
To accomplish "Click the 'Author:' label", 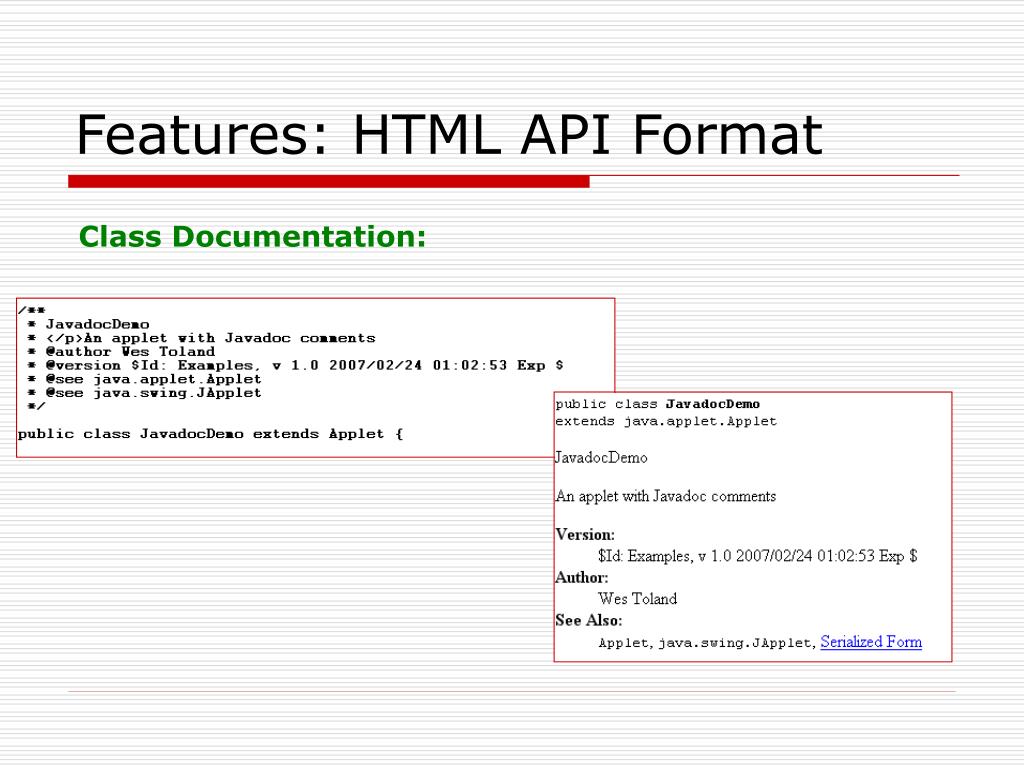I will pyautogui.click(x=581, y=577).
